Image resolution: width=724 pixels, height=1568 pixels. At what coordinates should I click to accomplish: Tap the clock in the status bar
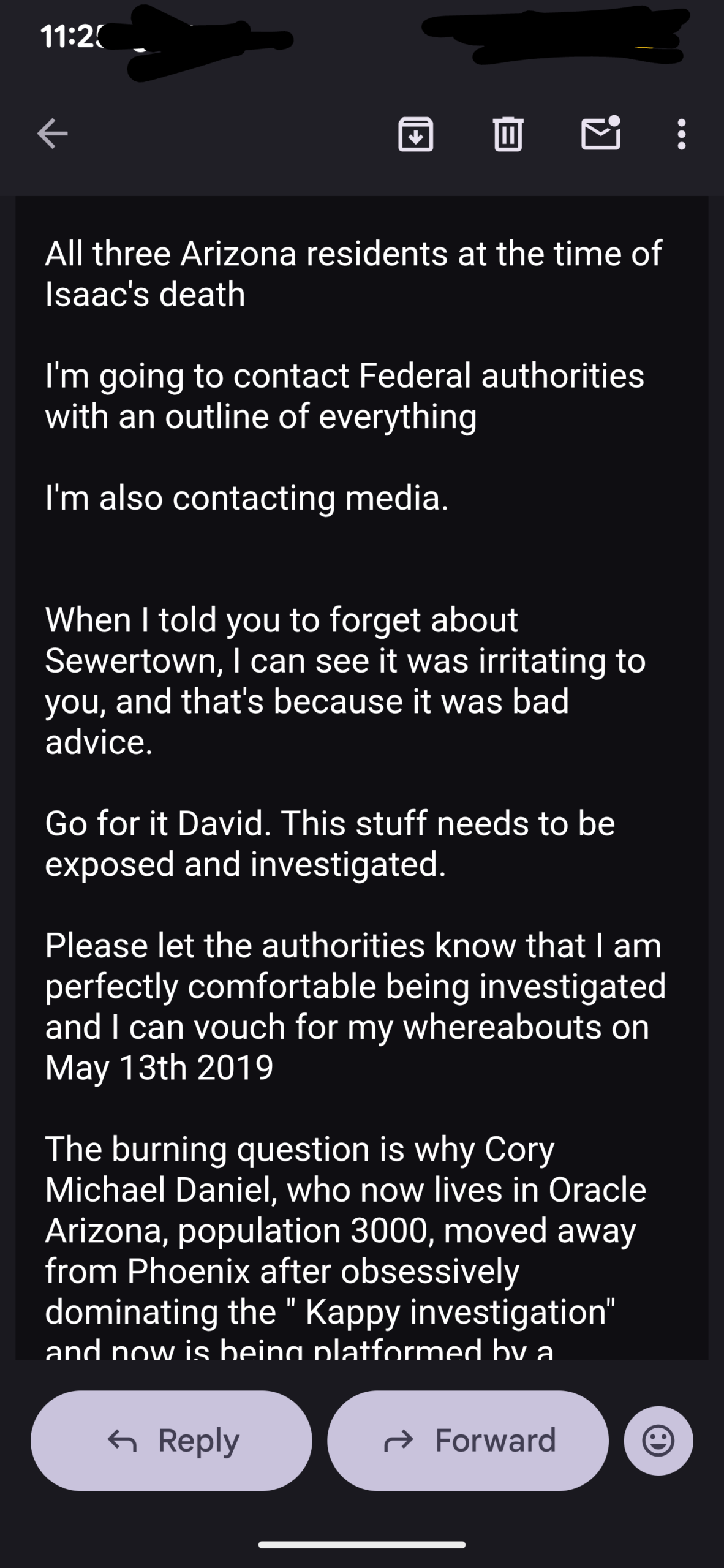(x=69, y=37)
